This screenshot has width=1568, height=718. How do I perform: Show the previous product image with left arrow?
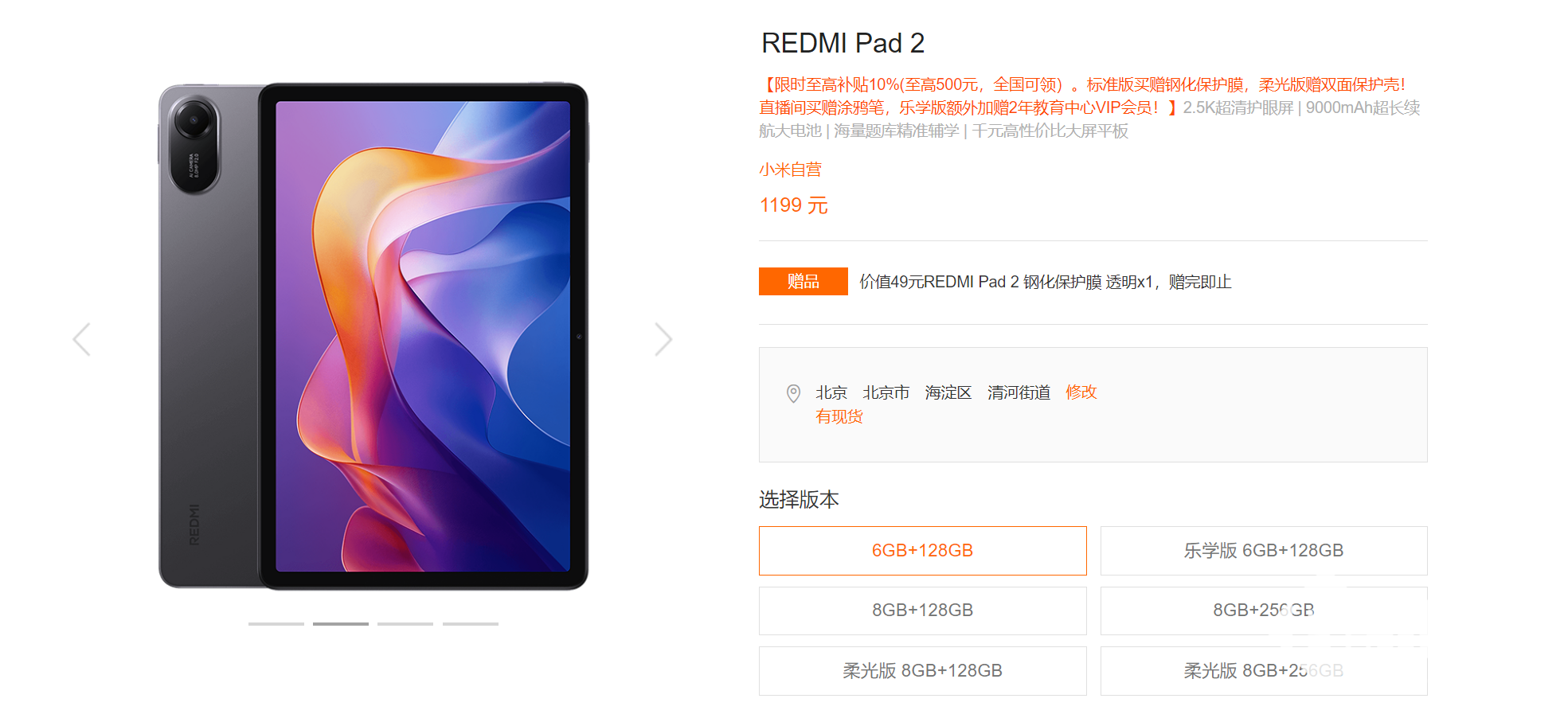click(x=81, y=339)
